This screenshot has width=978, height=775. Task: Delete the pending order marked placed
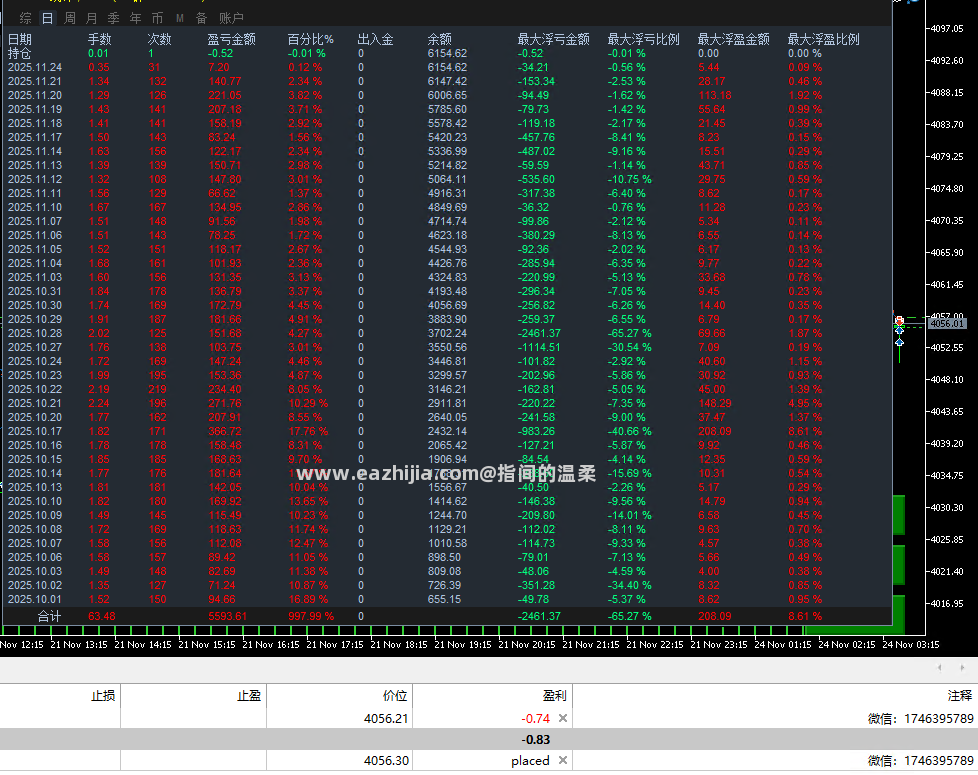tap(563, 760)
